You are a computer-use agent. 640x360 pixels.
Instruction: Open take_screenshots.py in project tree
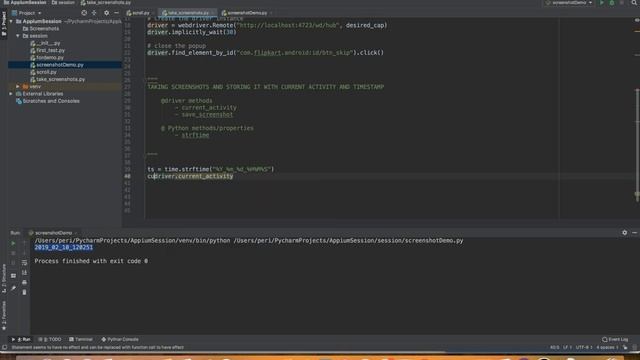pos(58,80)
